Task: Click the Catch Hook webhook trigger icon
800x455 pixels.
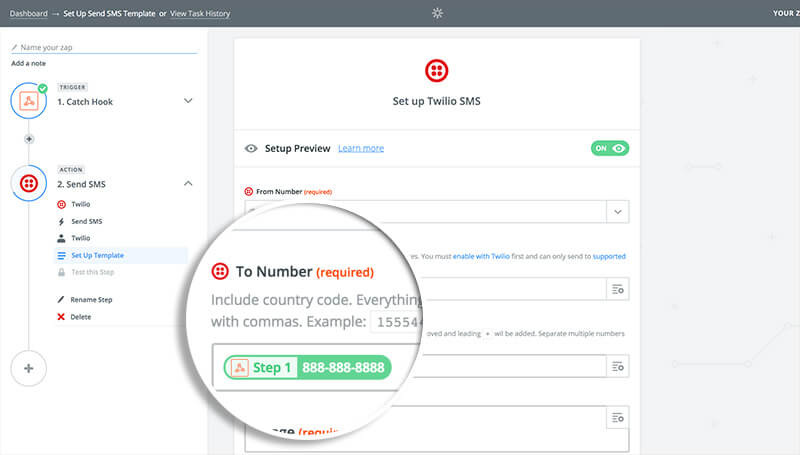Action: [x=29, y=101]
